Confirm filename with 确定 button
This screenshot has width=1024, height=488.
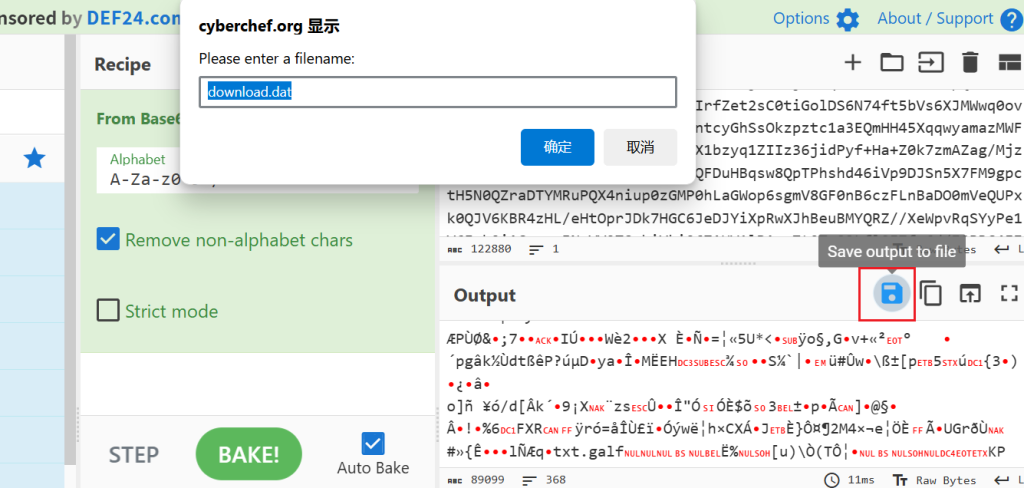click(x=557, y=147)
